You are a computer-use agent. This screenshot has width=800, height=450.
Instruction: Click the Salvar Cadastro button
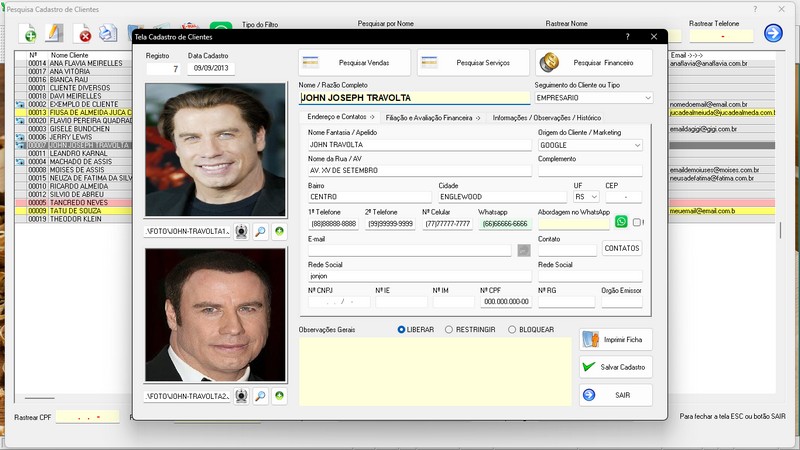tap(615, 367)
